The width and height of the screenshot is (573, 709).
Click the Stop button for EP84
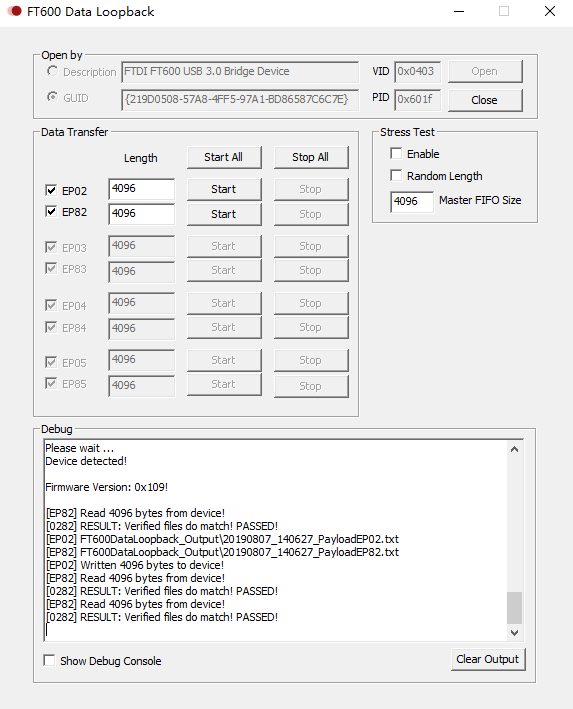(311, 327)
